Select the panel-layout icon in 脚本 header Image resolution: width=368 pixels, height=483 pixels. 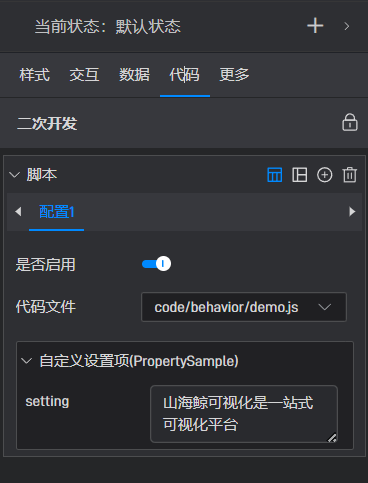pos(299,175)
